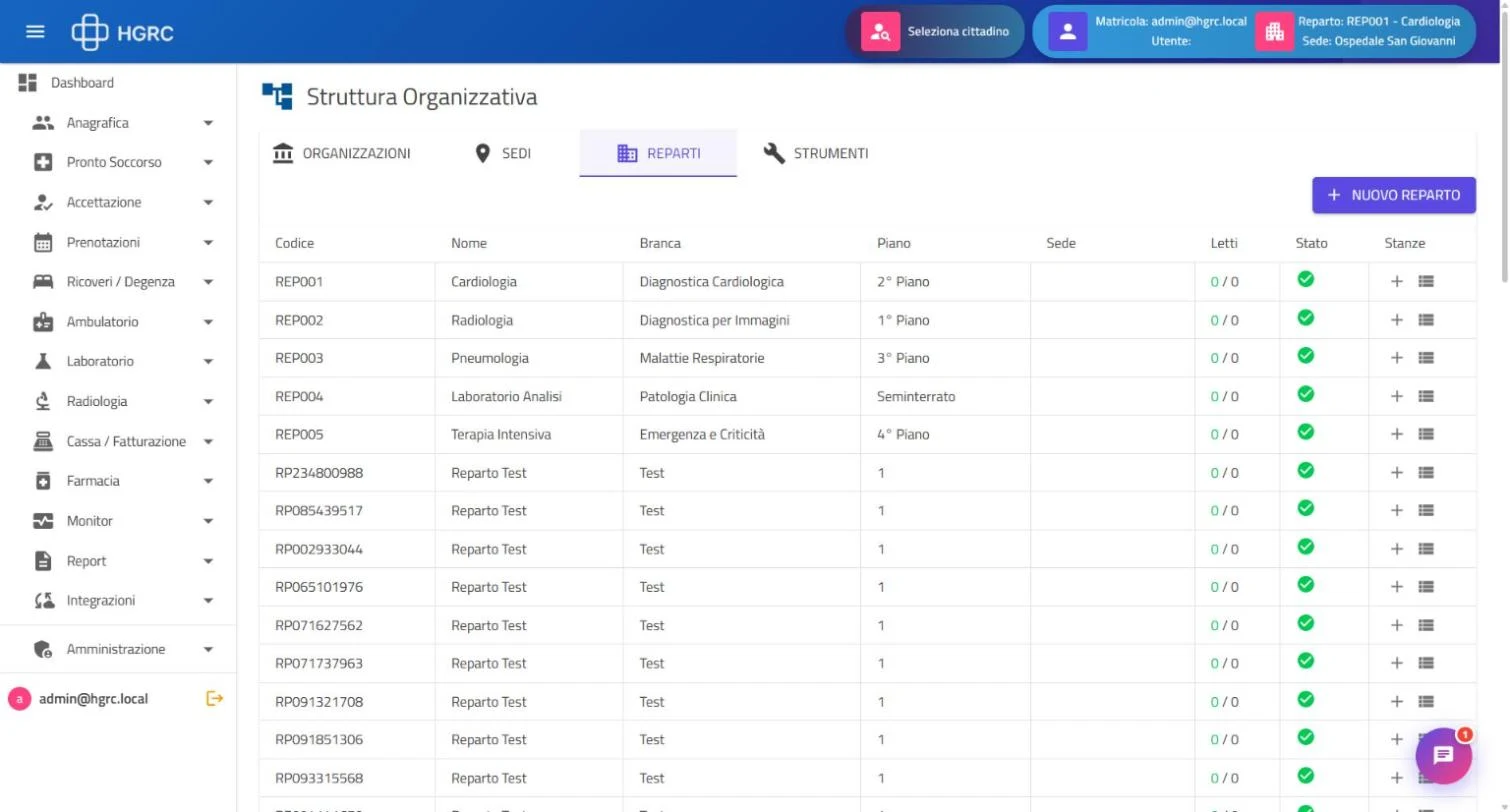1510x812 pixels.
Task: Switch to the Organizzazioni tab
Action: [341, 153]
